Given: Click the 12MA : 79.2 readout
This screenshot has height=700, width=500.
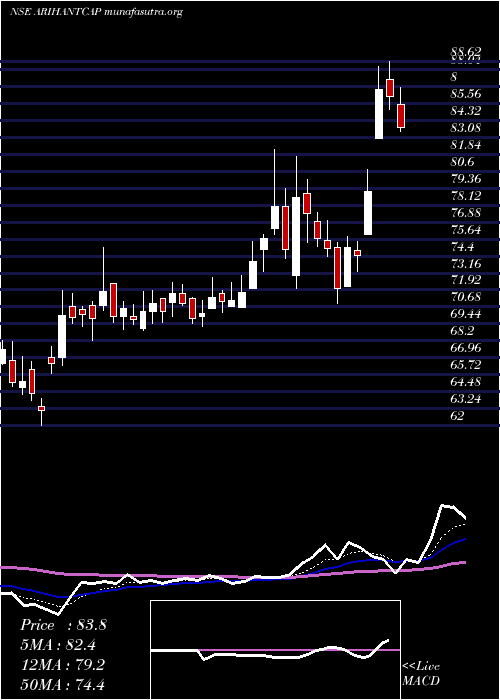Looking at the screenshot, I should pyautogui.click(x=62, y=665).
